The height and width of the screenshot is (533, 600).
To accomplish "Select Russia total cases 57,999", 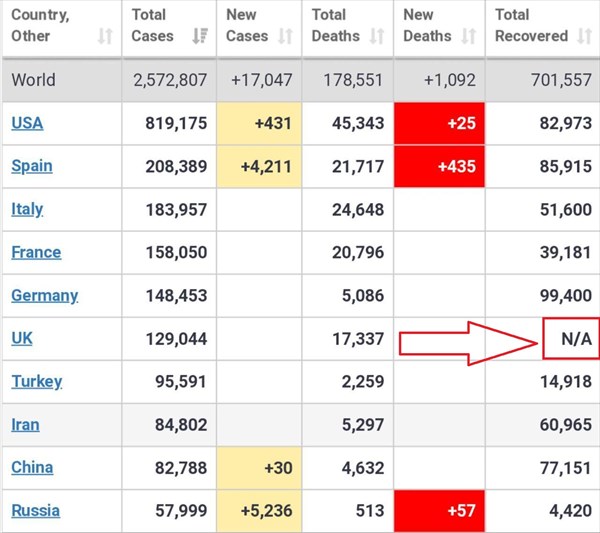I will 181,511.
